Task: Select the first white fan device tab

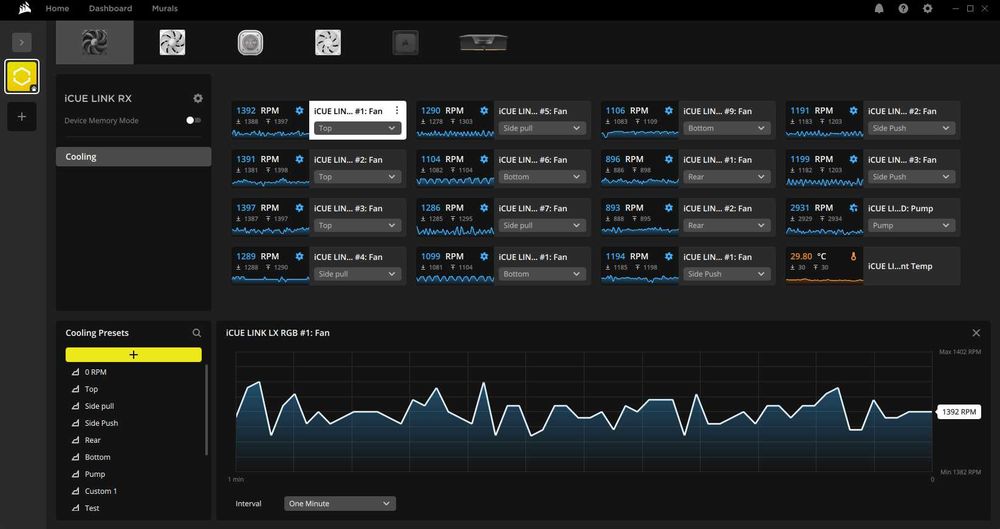Action: tap(172, 42)
